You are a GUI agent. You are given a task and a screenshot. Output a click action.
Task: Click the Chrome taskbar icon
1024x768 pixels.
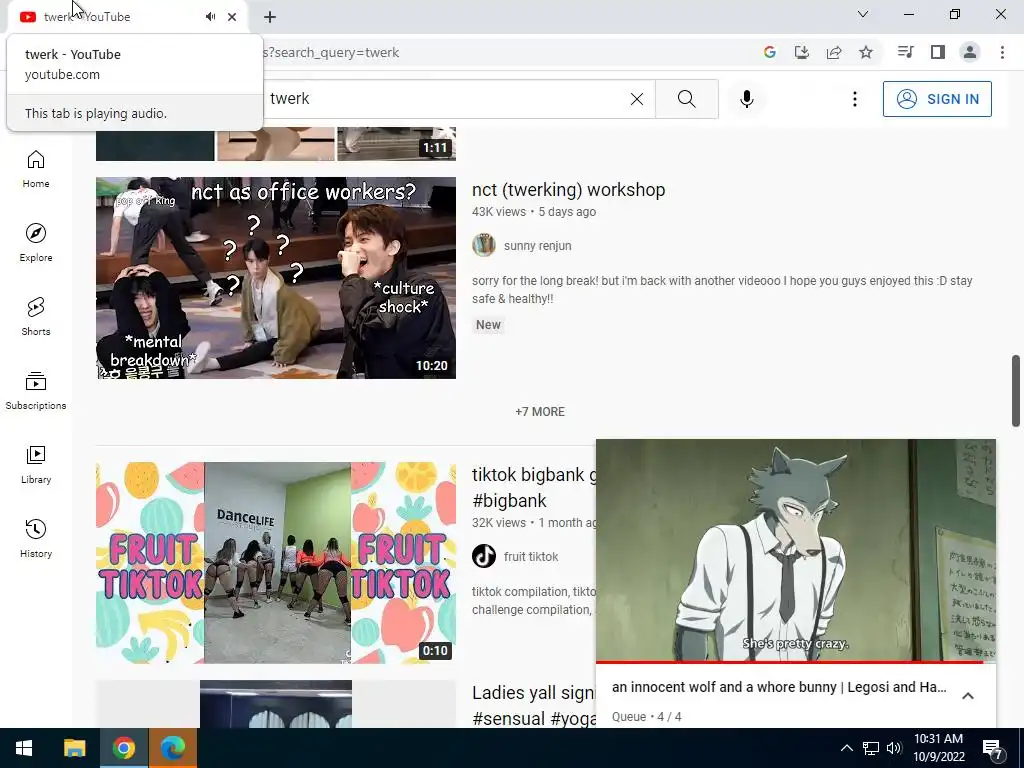(x=123, y=748)
